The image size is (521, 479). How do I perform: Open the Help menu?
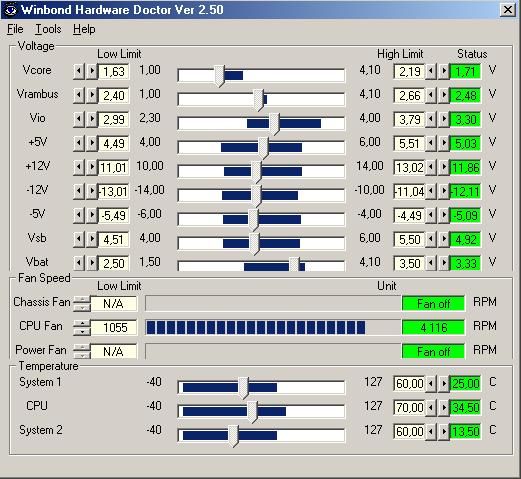84,29
